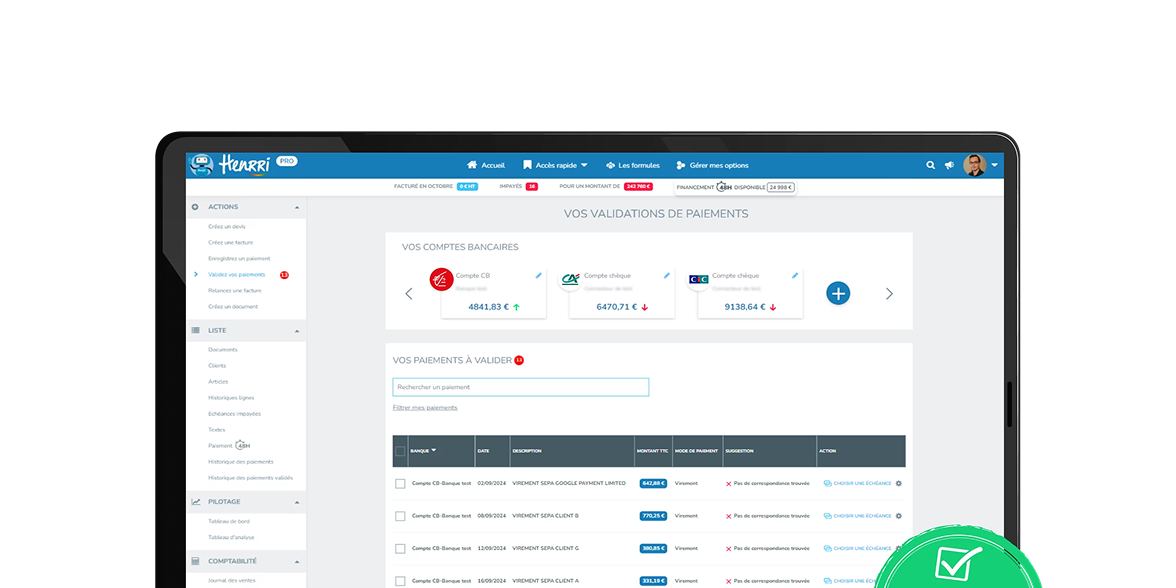Viewport: 1176px width, 588px height.
Task: Click the Montant TTC column header
Action: click(x=652, y=452)
